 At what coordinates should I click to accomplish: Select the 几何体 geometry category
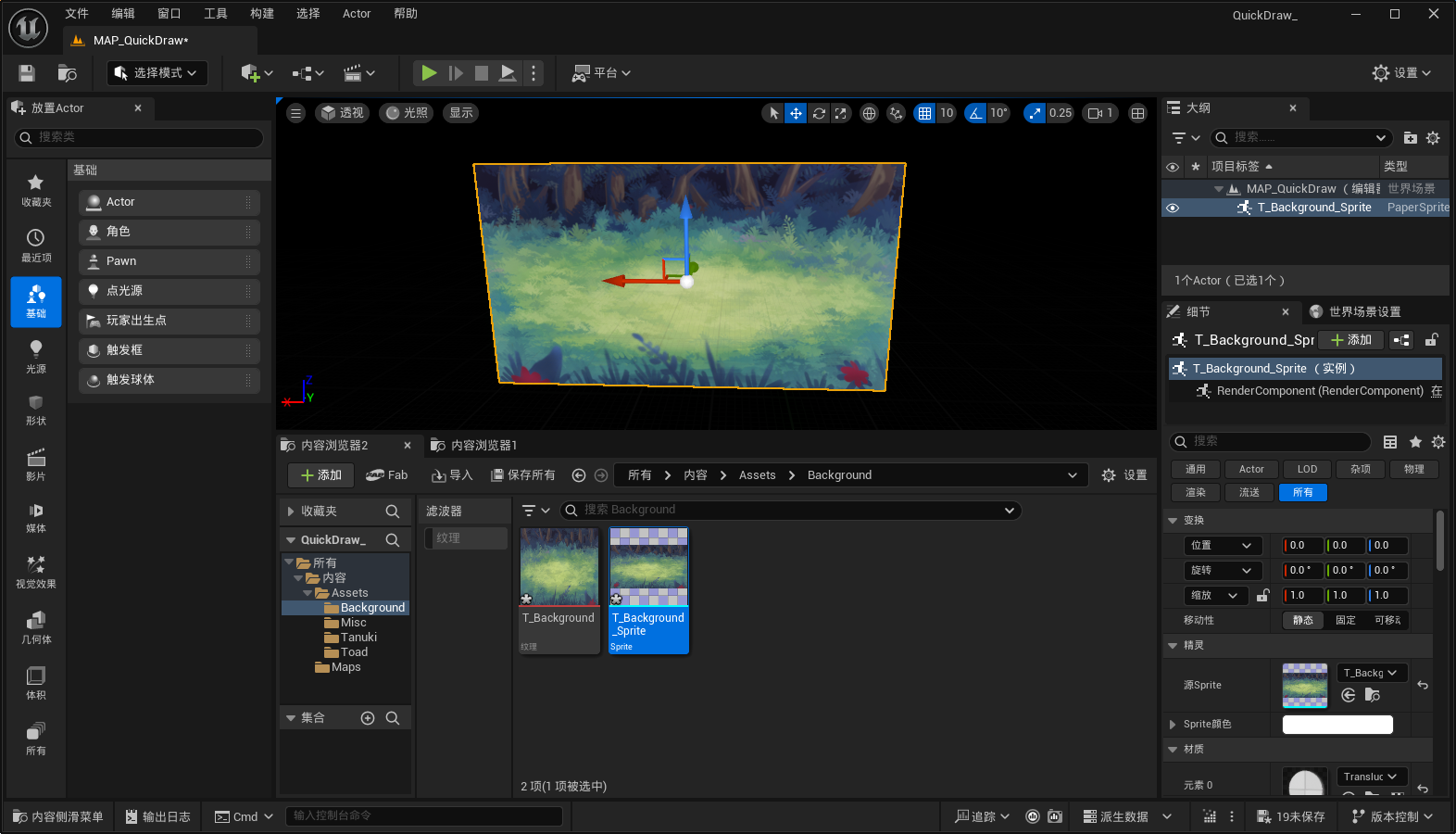click(x=36, y=628)
